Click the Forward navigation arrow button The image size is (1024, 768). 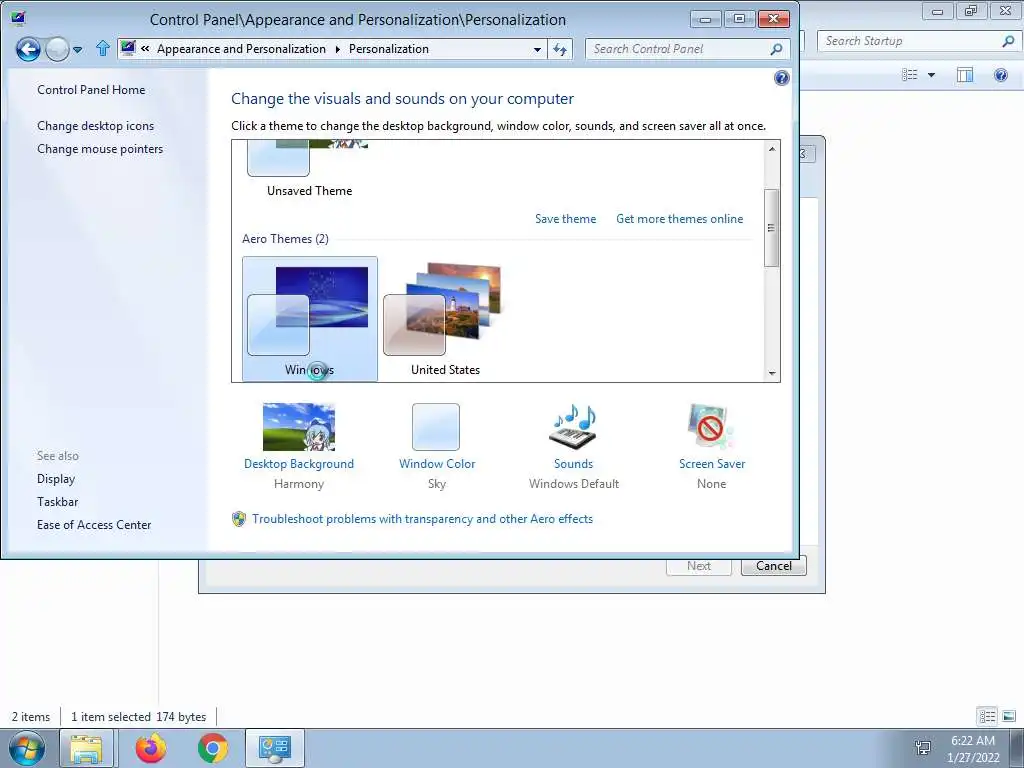pyautogui.click(x=57, y=49)
